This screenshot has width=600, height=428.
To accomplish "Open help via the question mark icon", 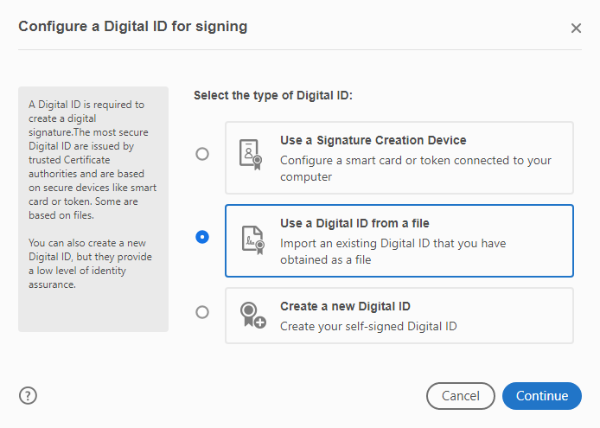I will 28,395.
